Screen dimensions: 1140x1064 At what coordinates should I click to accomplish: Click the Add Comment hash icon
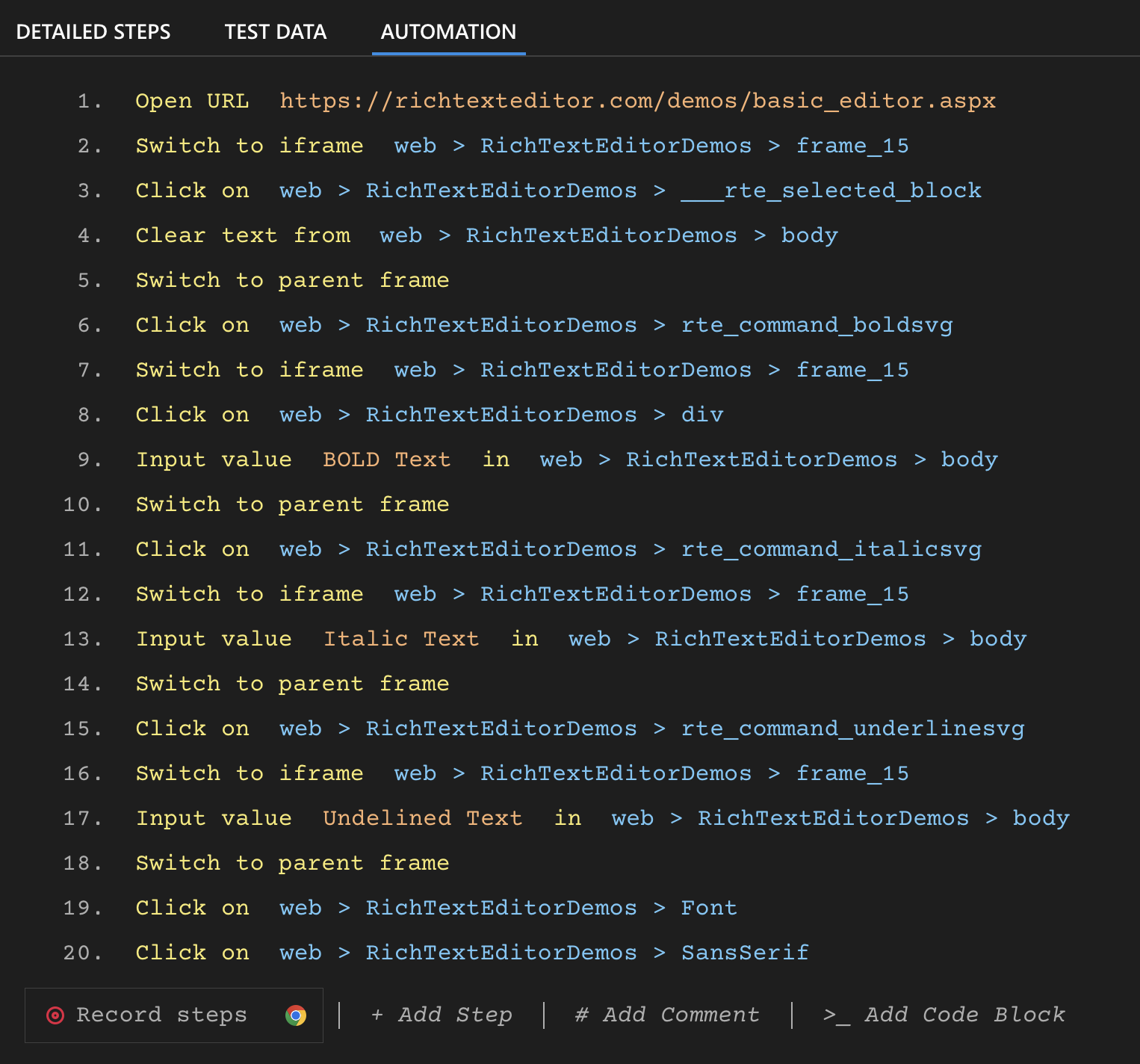581,1015
